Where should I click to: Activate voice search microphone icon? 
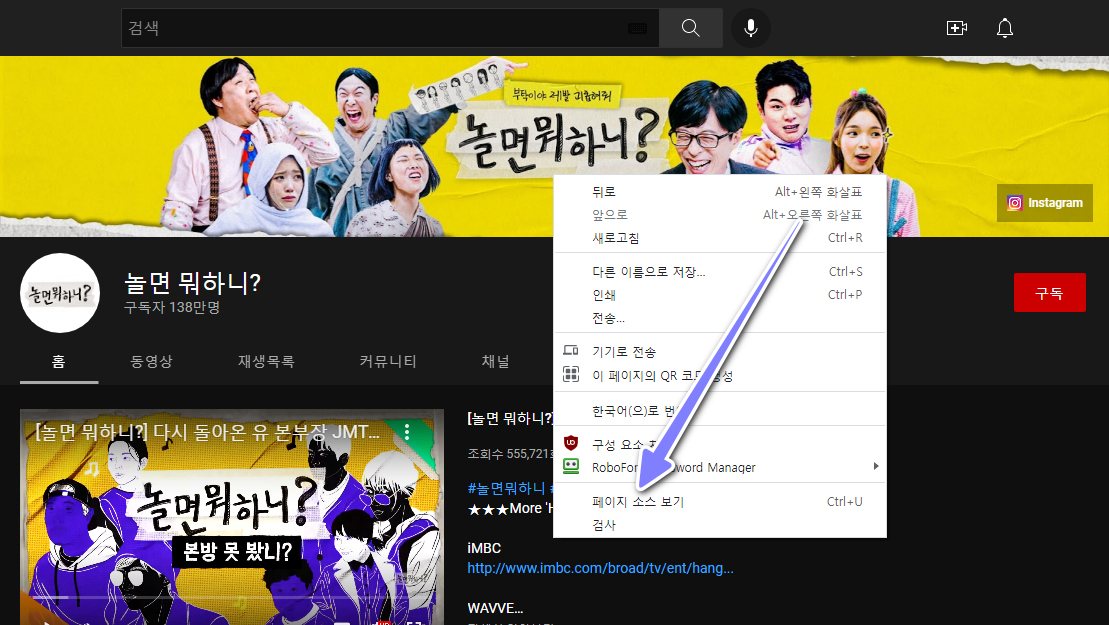750,28
